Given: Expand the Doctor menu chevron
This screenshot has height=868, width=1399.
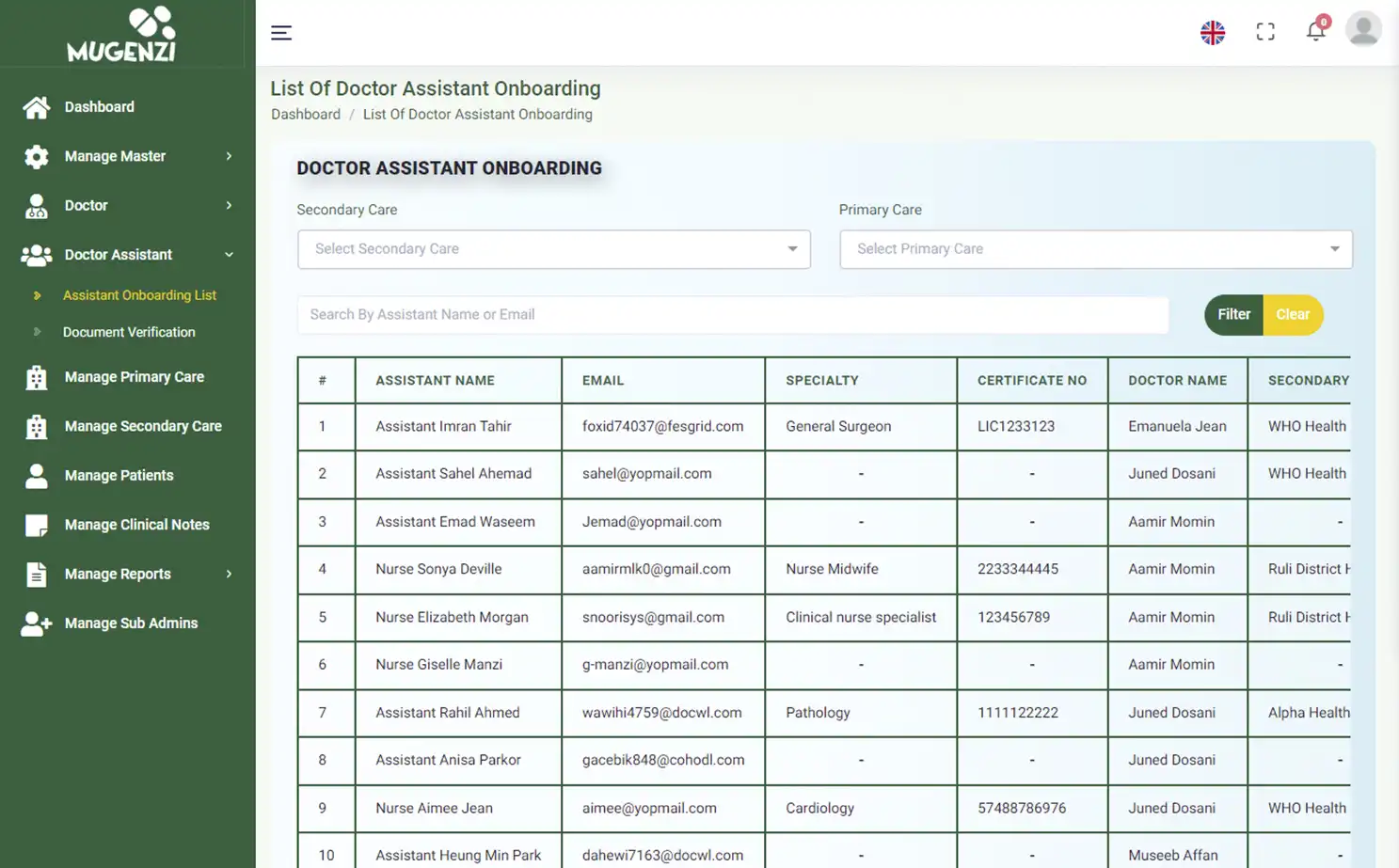Looking at the screenshot, I should [x=229, y=205].
